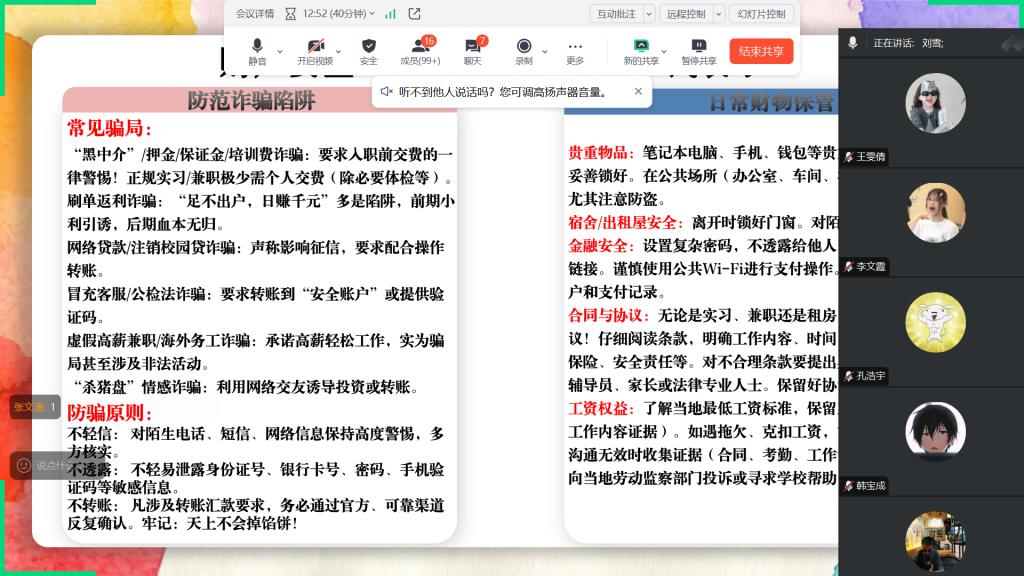Expand the arrow next to 互动批注
This screenshot has height=576, width=1024.
click(649, 13)
